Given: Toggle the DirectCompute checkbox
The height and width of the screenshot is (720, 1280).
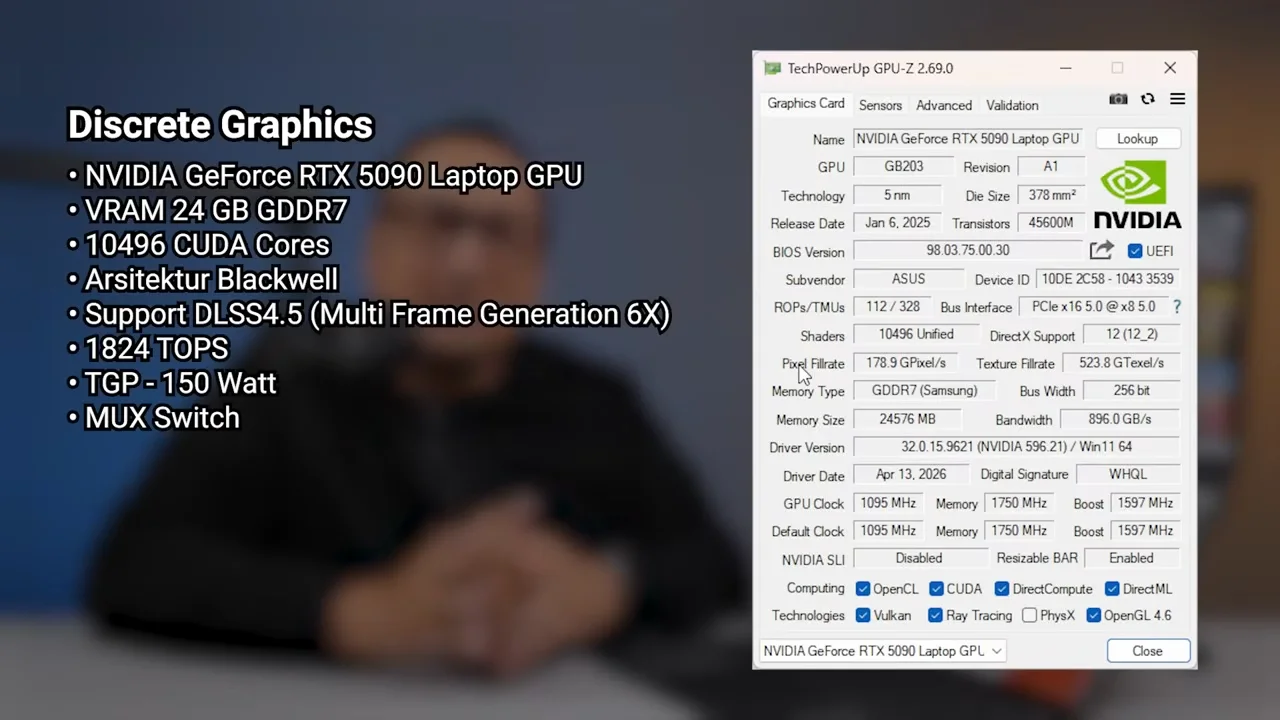Looking at the screenshot, I should tap(1001, 589).
